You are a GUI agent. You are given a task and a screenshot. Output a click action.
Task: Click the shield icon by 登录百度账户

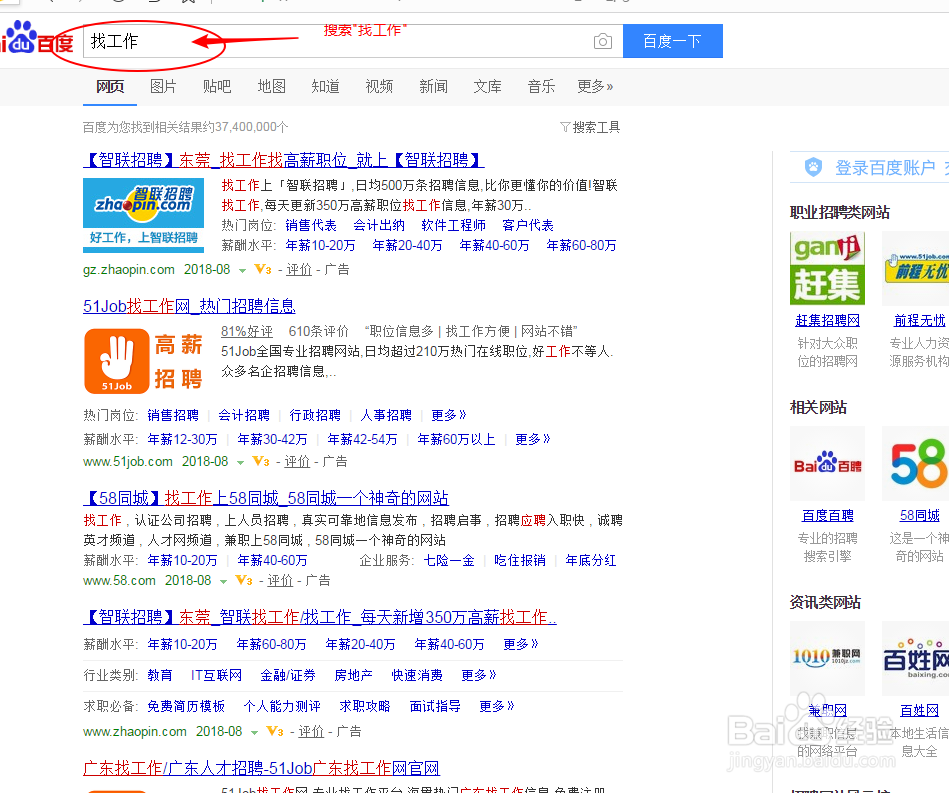point(813,167)
